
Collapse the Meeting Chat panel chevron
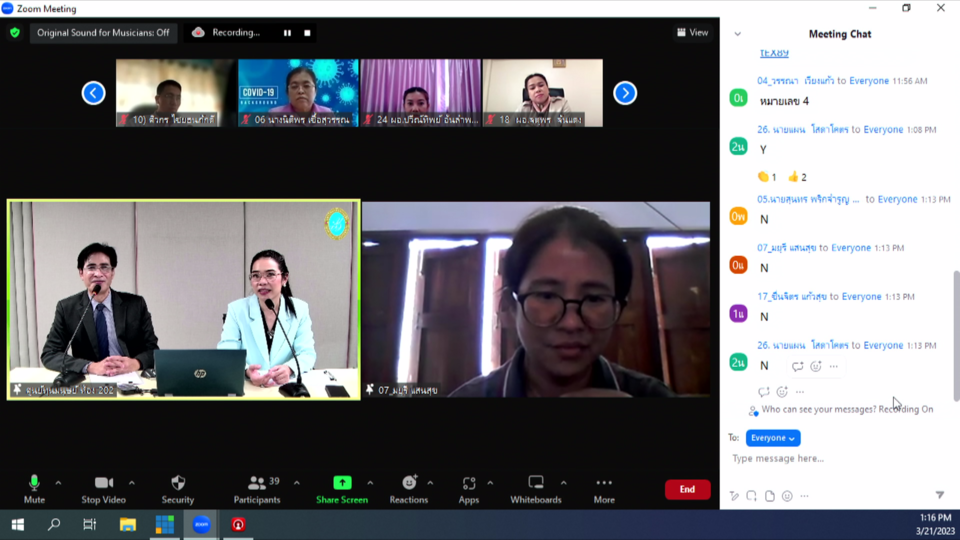pos(738,34)
